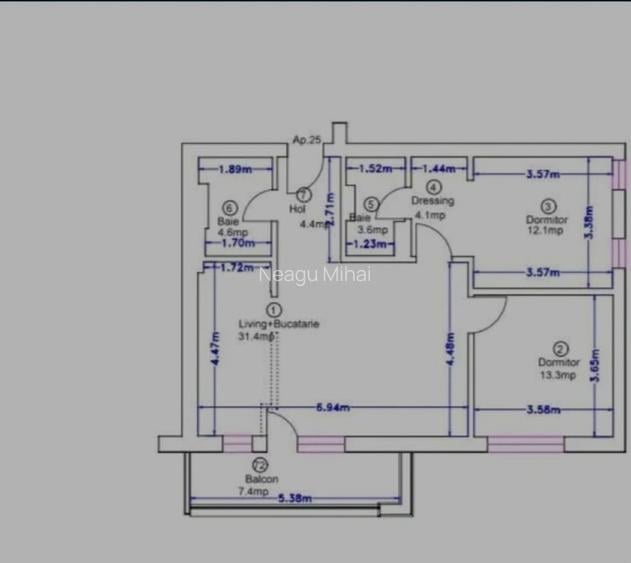Select the vertical "3.38m" dimension text
The image size is (631, 563).
[589, 222]
